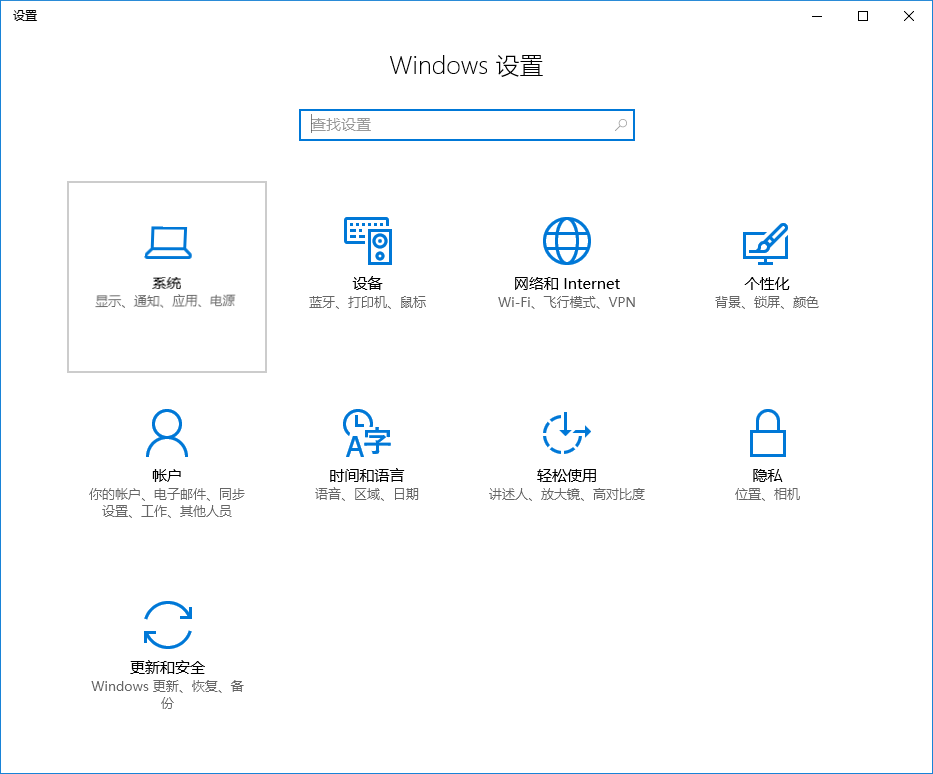Click inside the 查找设置 search field
Screen dimensions: 933x774
(x=450, y=124)
